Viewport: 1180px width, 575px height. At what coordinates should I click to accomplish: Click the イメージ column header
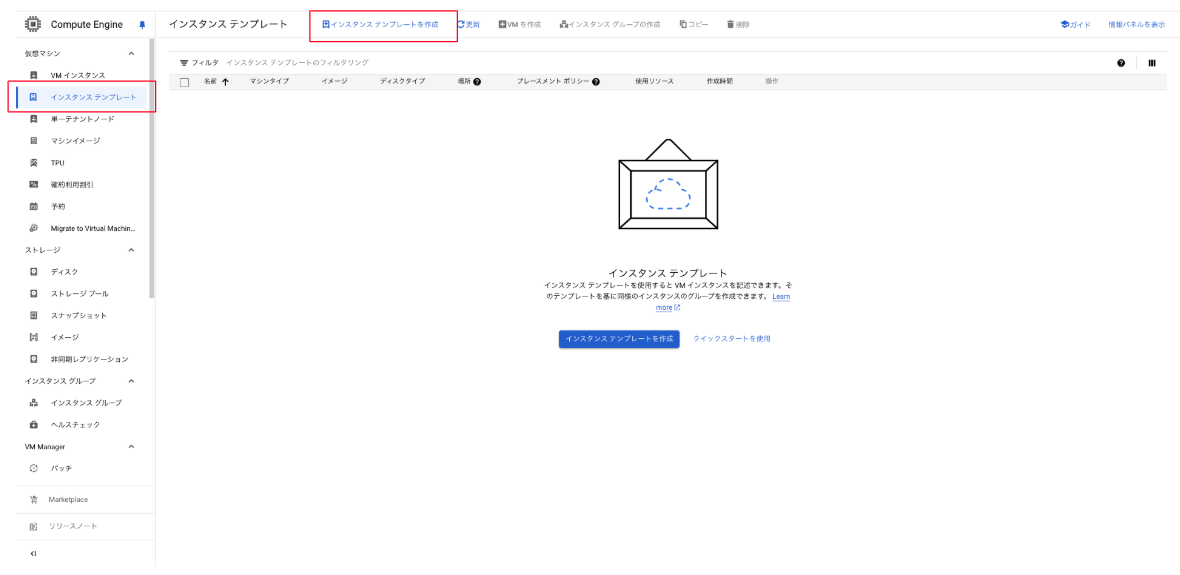pyautogui.click(x=334, y=81)
